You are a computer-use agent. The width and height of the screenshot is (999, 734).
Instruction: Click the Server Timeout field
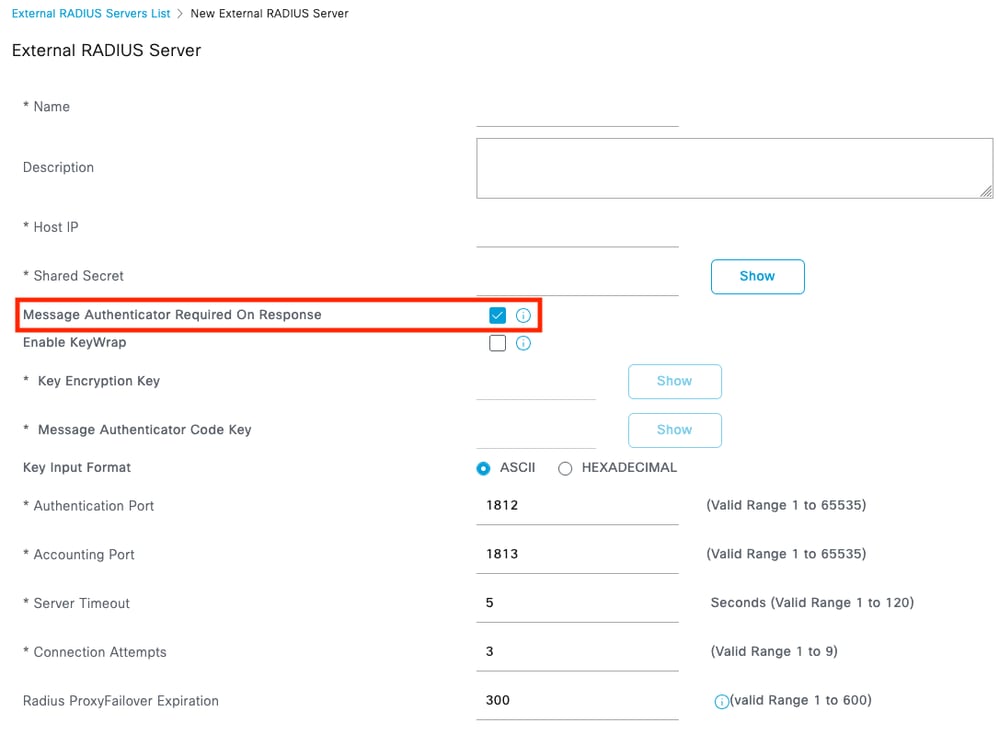tap(577, 604)
